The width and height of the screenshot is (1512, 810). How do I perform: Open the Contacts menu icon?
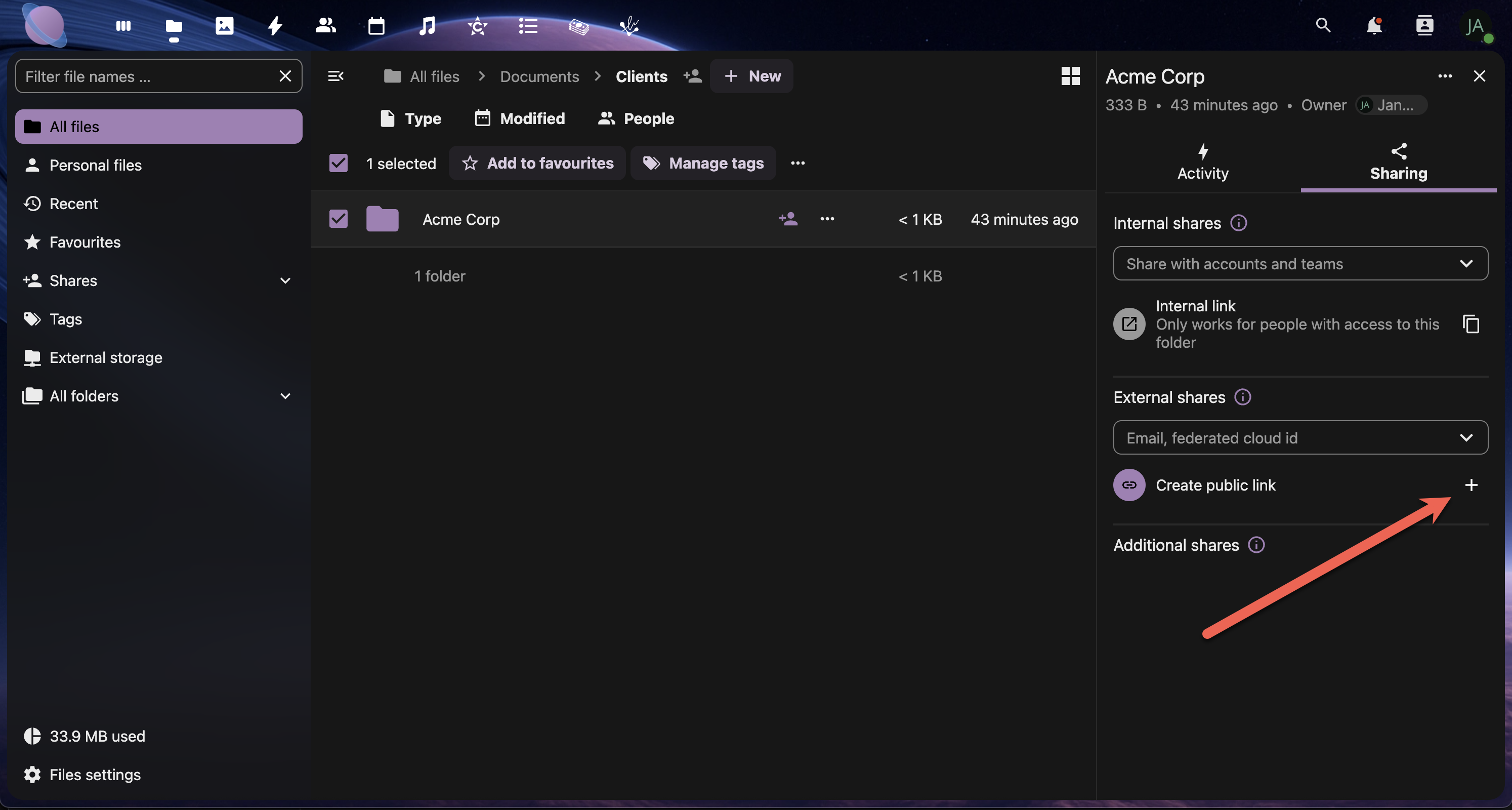coord(1424,26)
